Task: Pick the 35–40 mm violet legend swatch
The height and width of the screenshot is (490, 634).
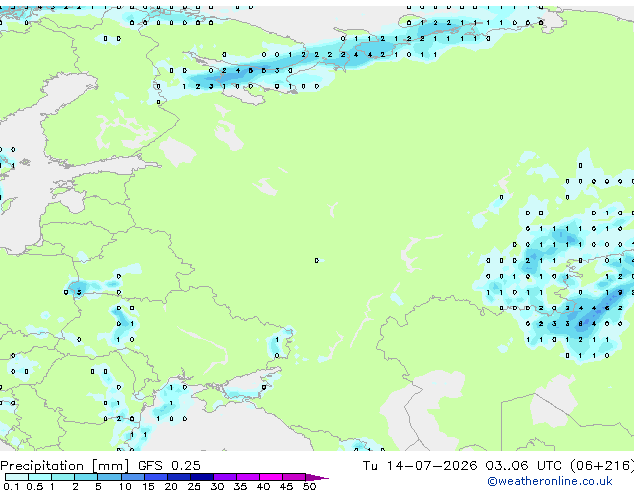Action: point(248,477)
